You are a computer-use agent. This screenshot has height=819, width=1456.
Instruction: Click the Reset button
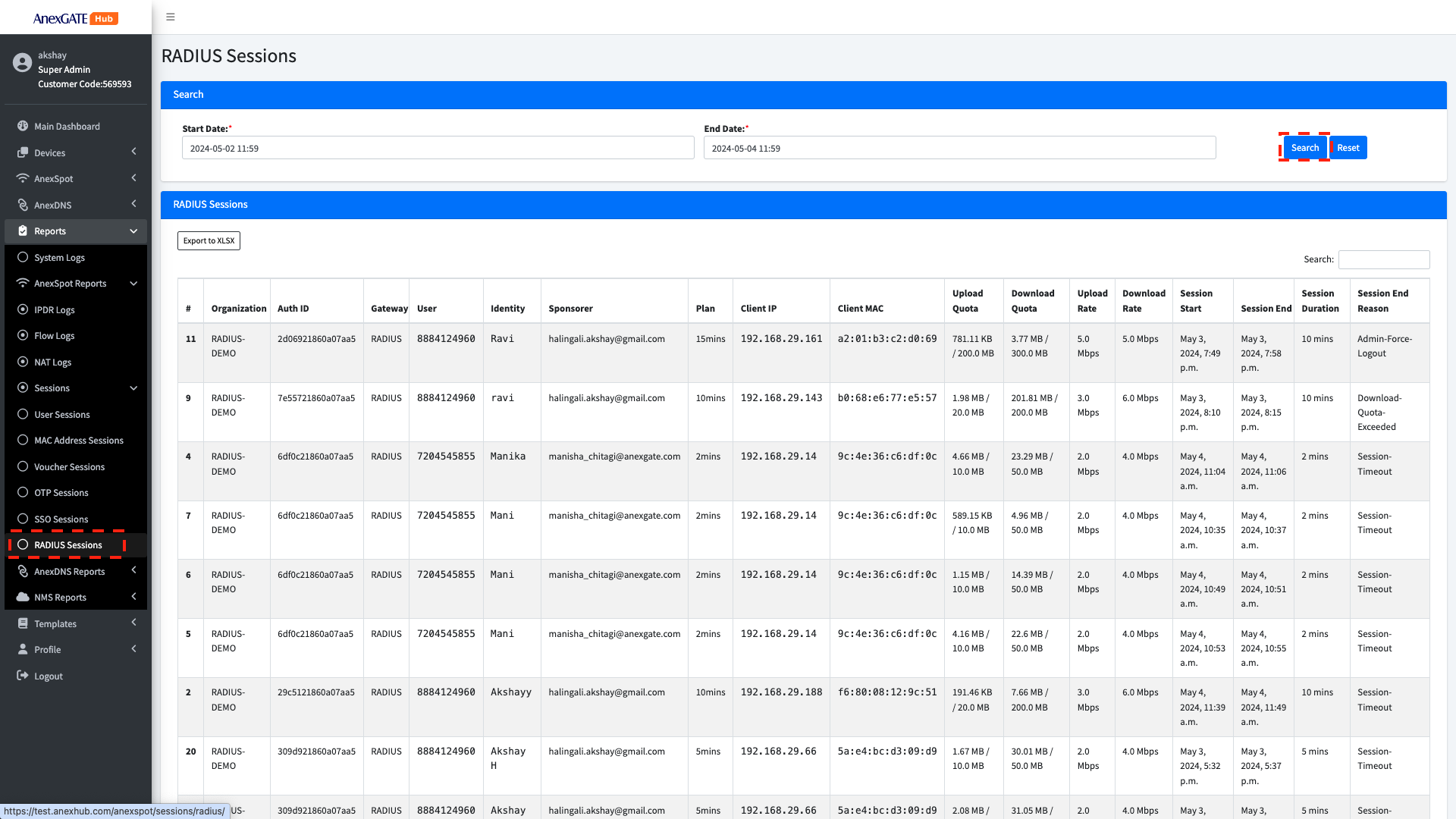pos(1348,148)
